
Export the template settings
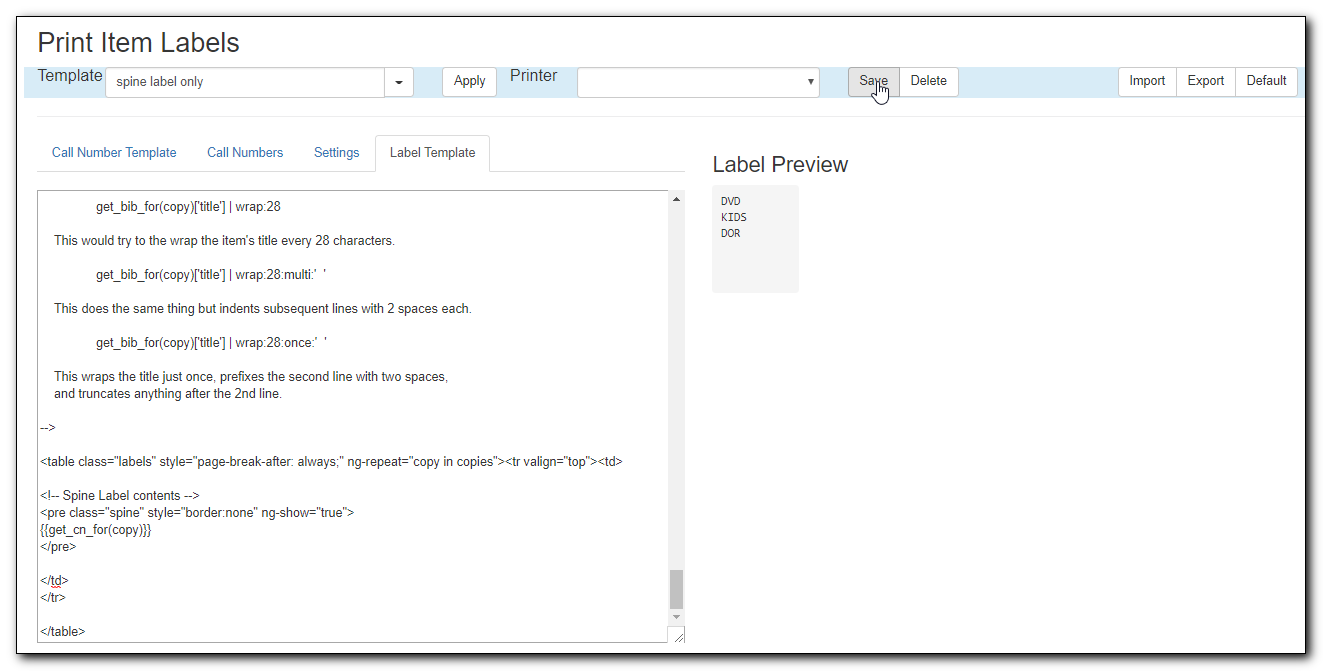click(x=1205, y=82)
